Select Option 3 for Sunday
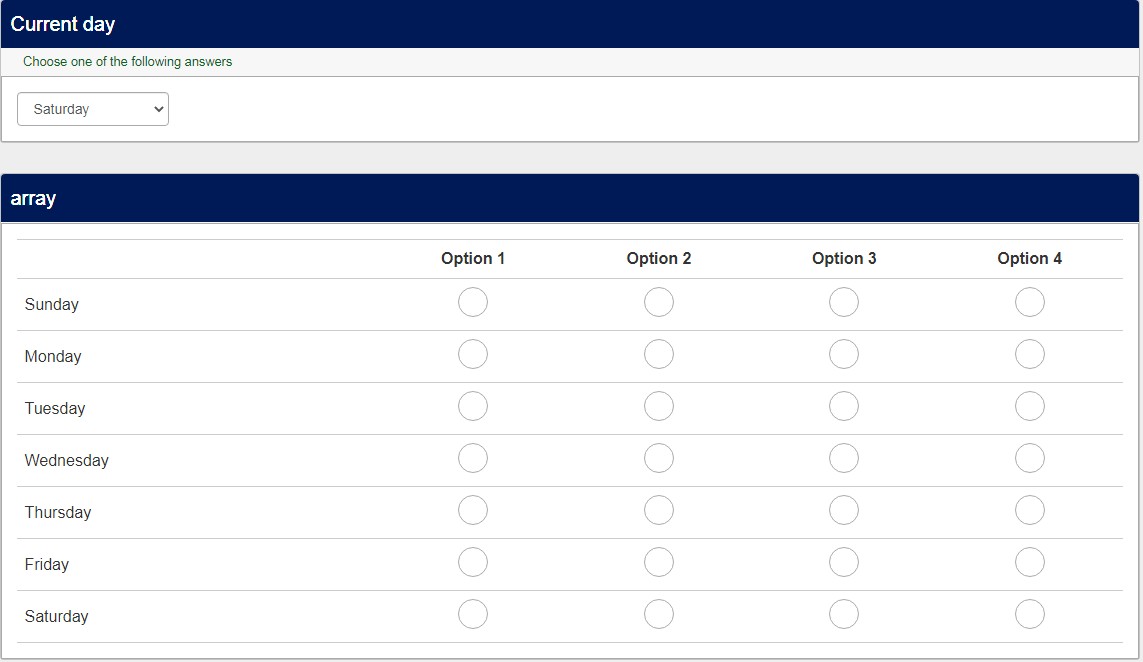This screenshot has height=662, width=1143. (x=844, y=302)
